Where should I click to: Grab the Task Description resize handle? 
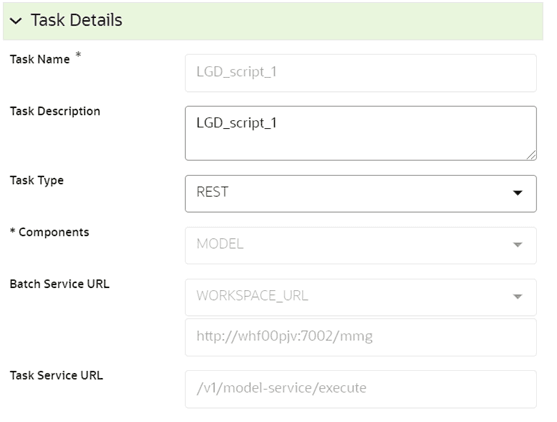pos(531,156)
